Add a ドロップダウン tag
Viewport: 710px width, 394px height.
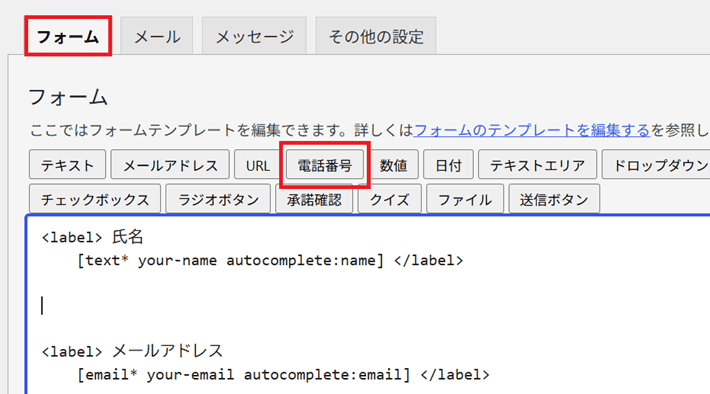657,165
